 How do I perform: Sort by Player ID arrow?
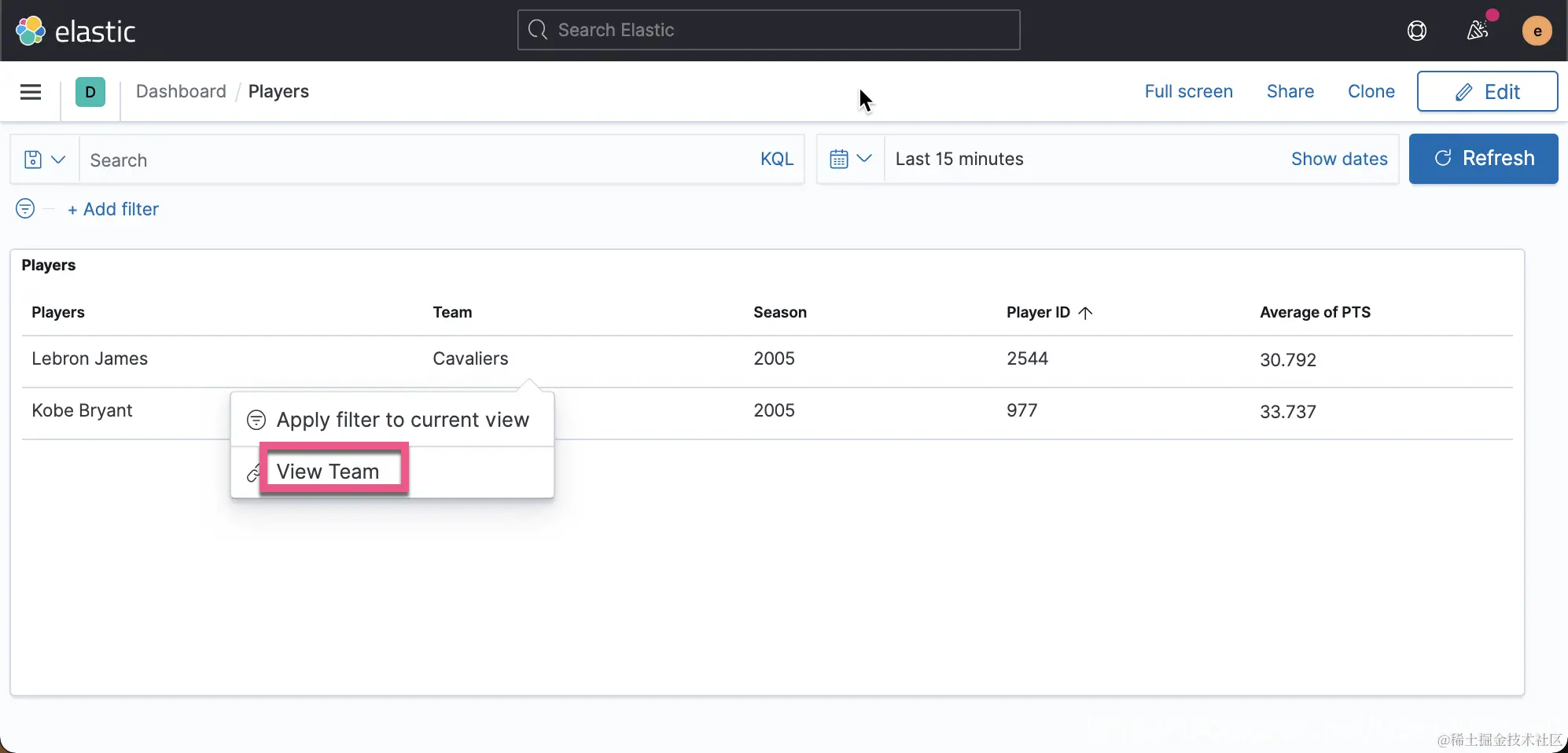pos(1086,313)
